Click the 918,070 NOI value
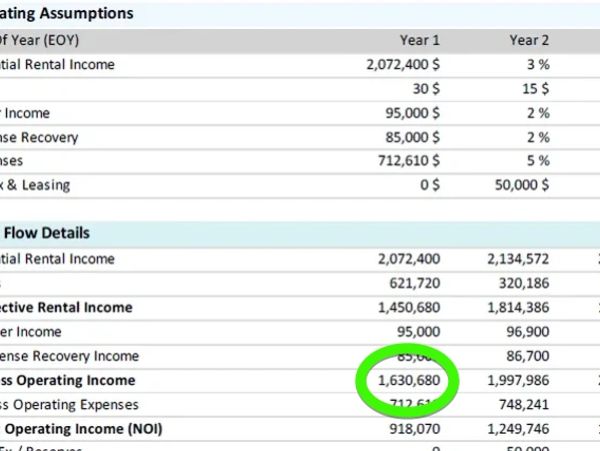Screen dimensions: 600x451 point(414,429)
